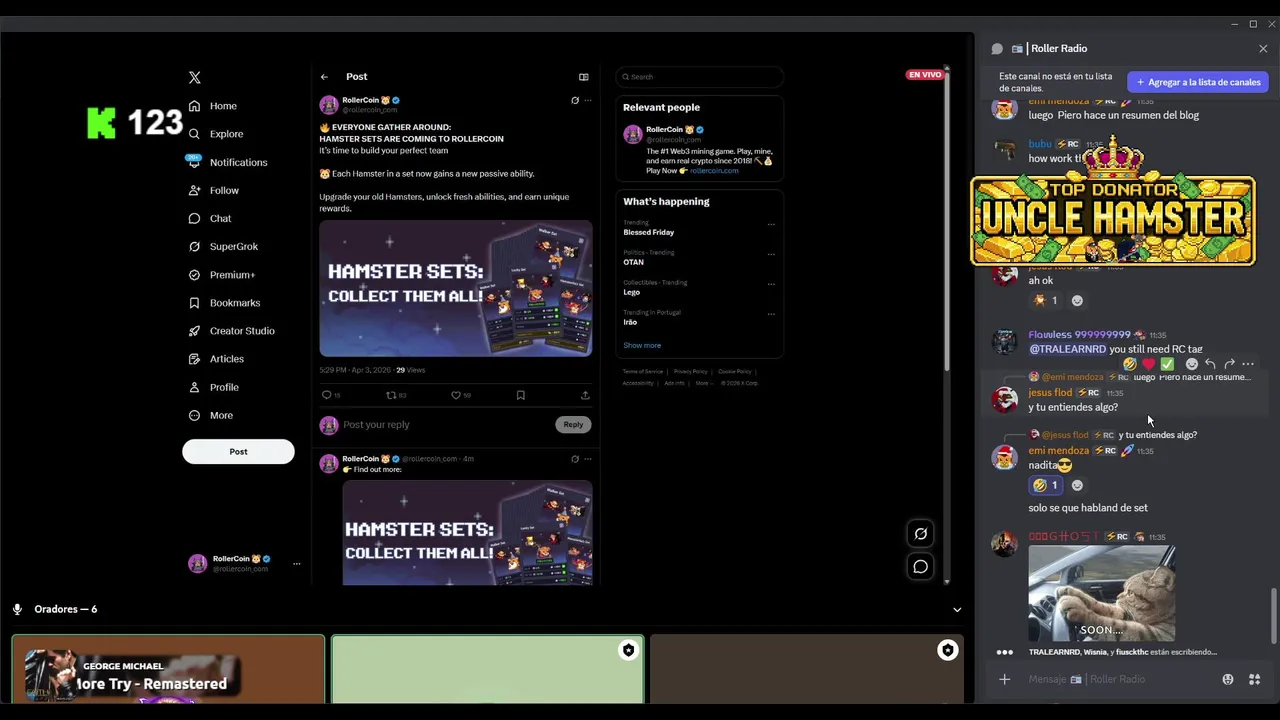Click the gray Reply button
The height and width of the screenshot is (720, 1280).
(573, 425)
